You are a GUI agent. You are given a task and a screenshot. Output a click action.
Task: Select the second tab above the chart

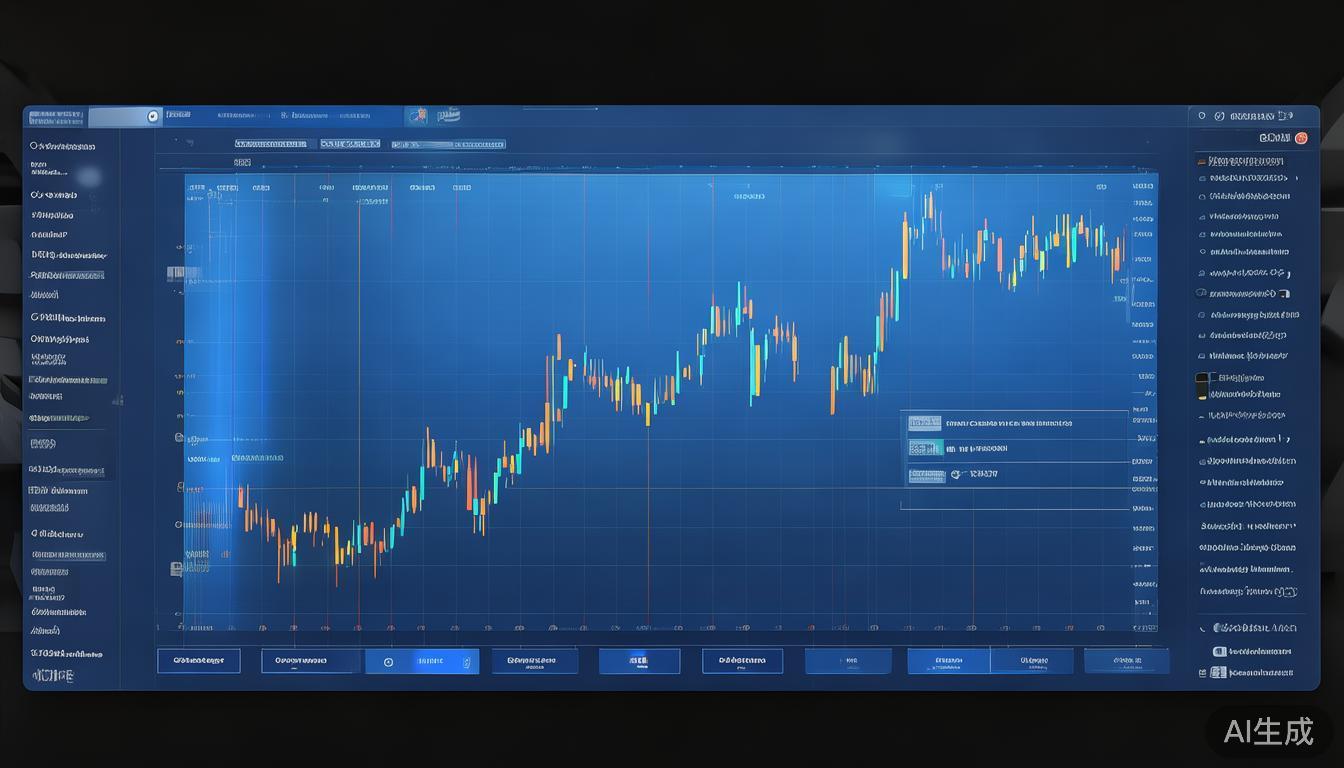coord(350,144)
